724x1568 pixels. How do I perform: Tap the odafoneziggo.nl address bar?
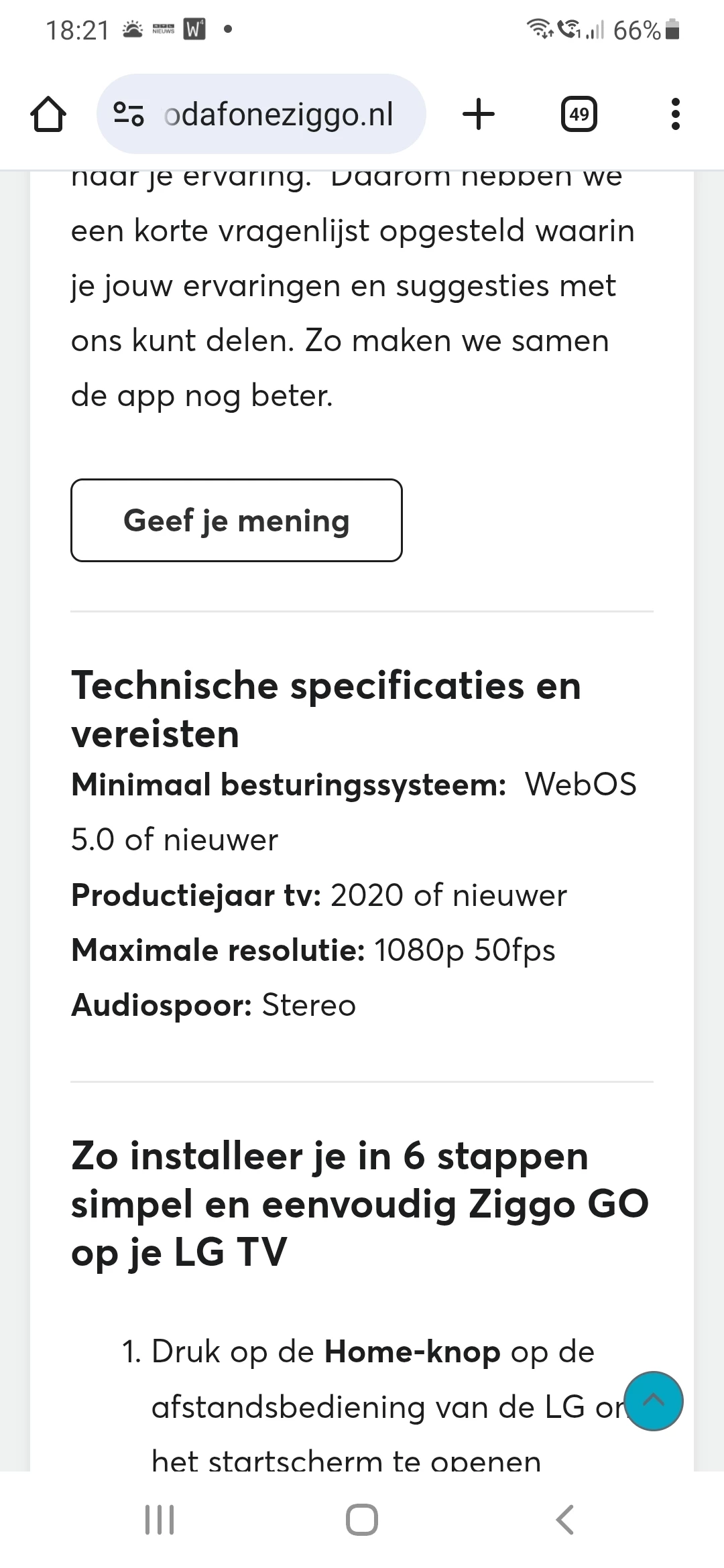(x=278, y=115)
